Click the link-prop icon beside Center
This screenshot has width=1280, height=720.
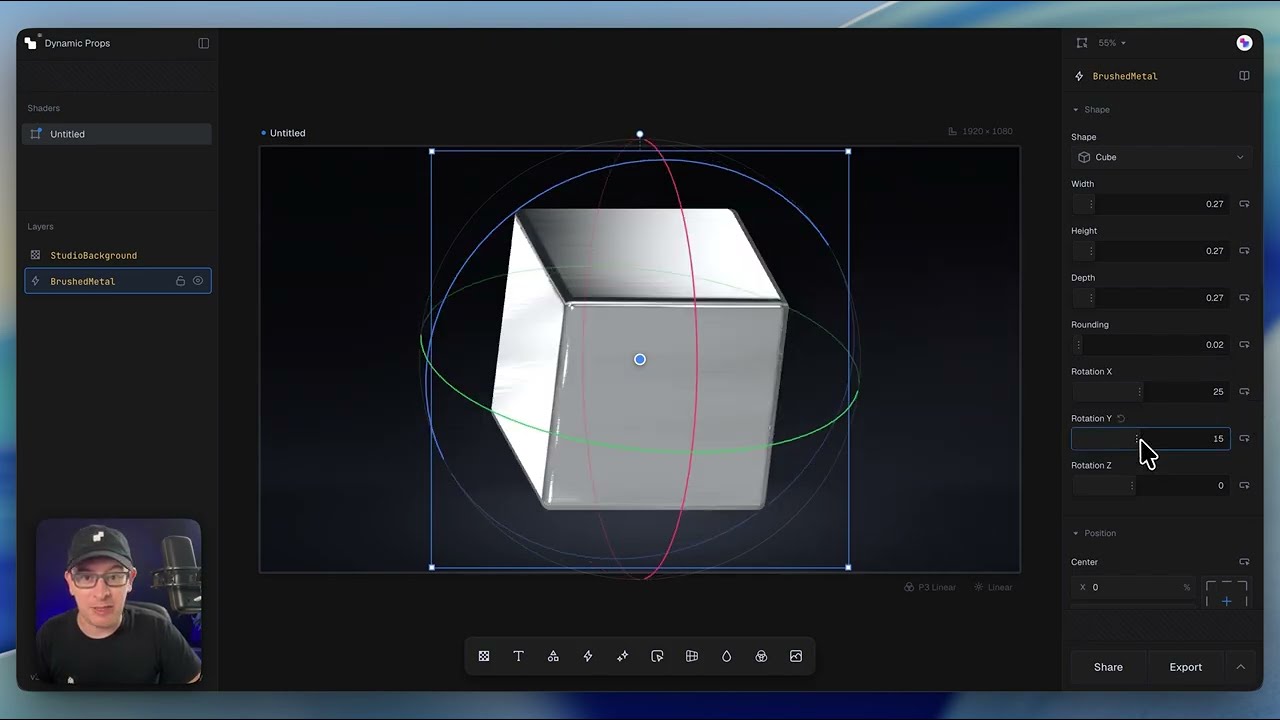click(1245, 562)
